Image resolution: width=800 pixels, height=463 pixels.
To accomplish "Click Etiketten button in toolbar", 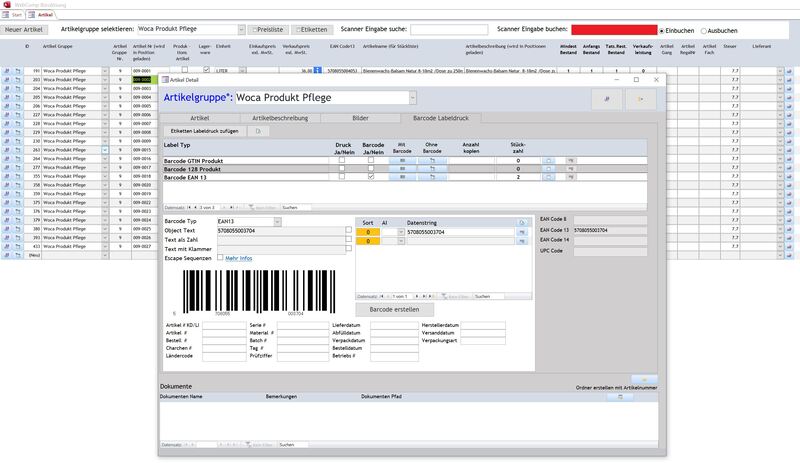I will tap(312, 30).
